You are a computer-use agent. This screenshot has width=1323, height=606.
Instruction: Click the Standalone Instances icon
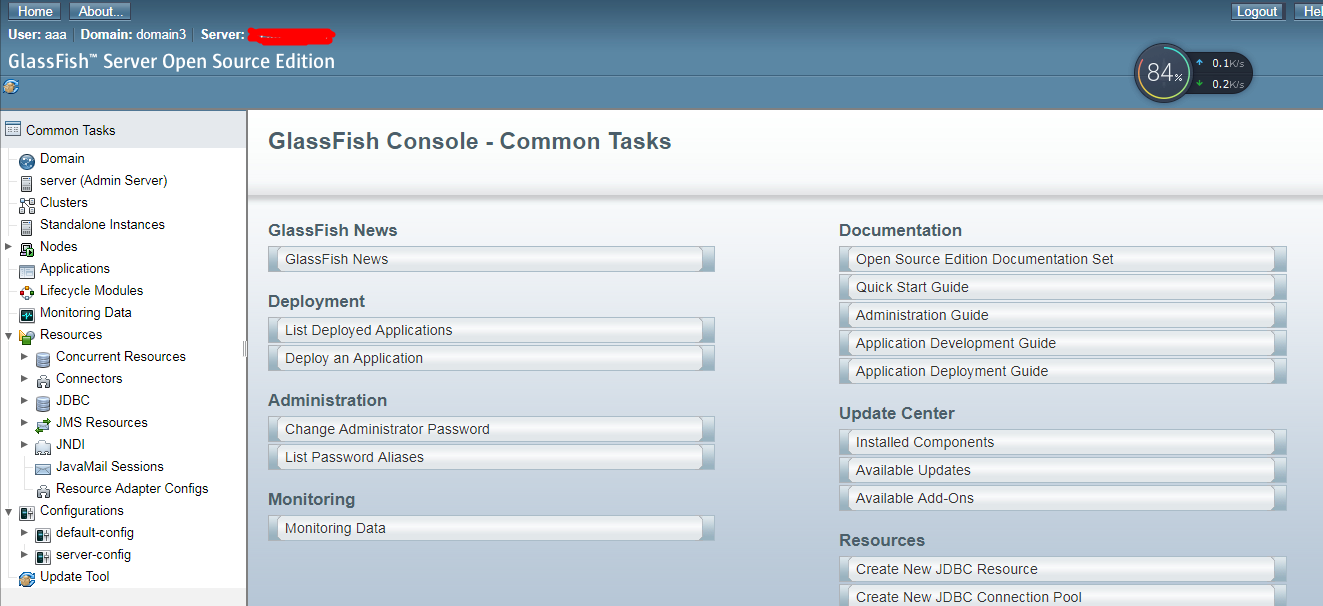click(25, 224)
